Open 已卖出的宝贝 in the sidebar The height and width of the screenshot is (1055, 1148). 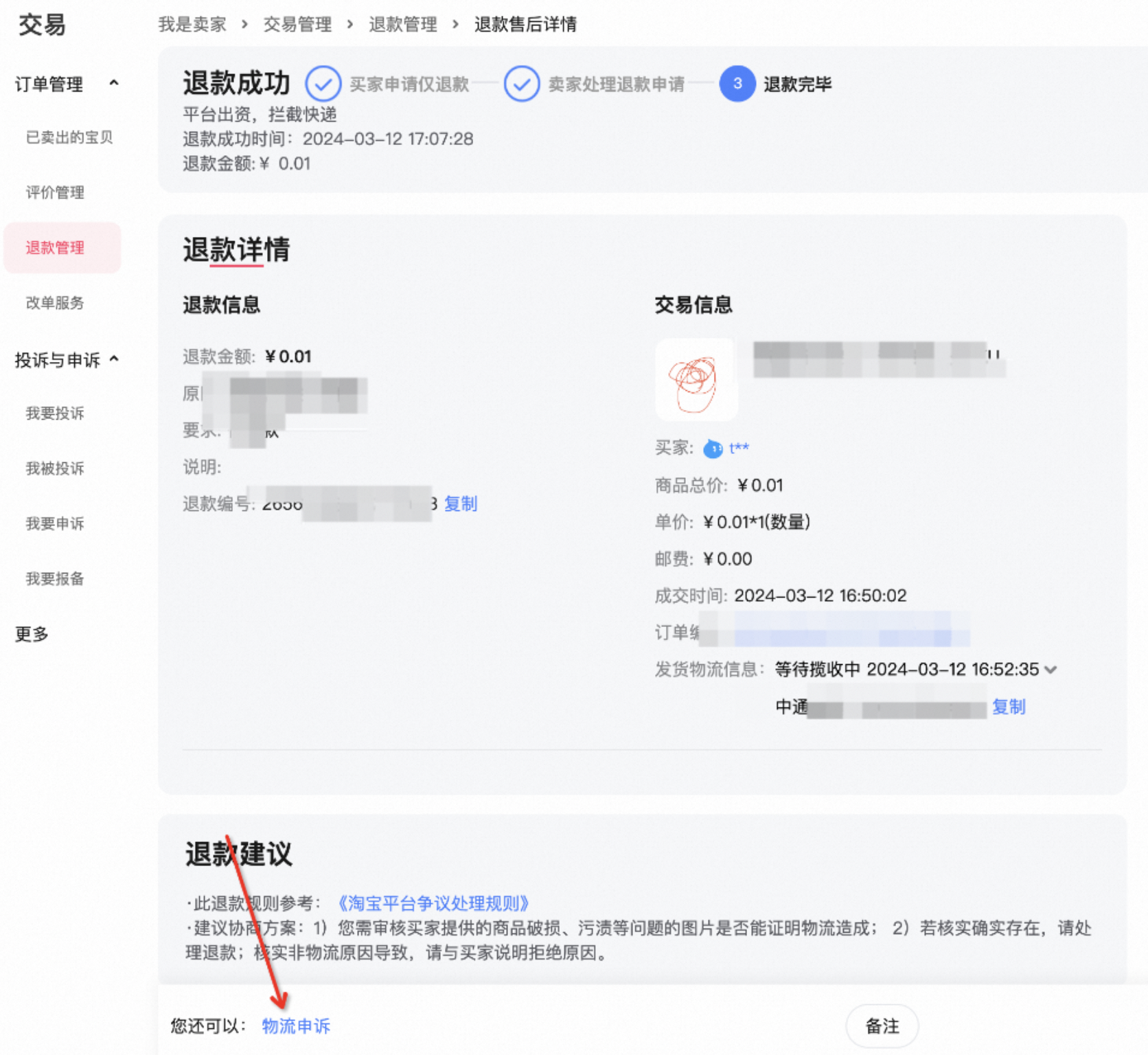click(x=69, y=137)
